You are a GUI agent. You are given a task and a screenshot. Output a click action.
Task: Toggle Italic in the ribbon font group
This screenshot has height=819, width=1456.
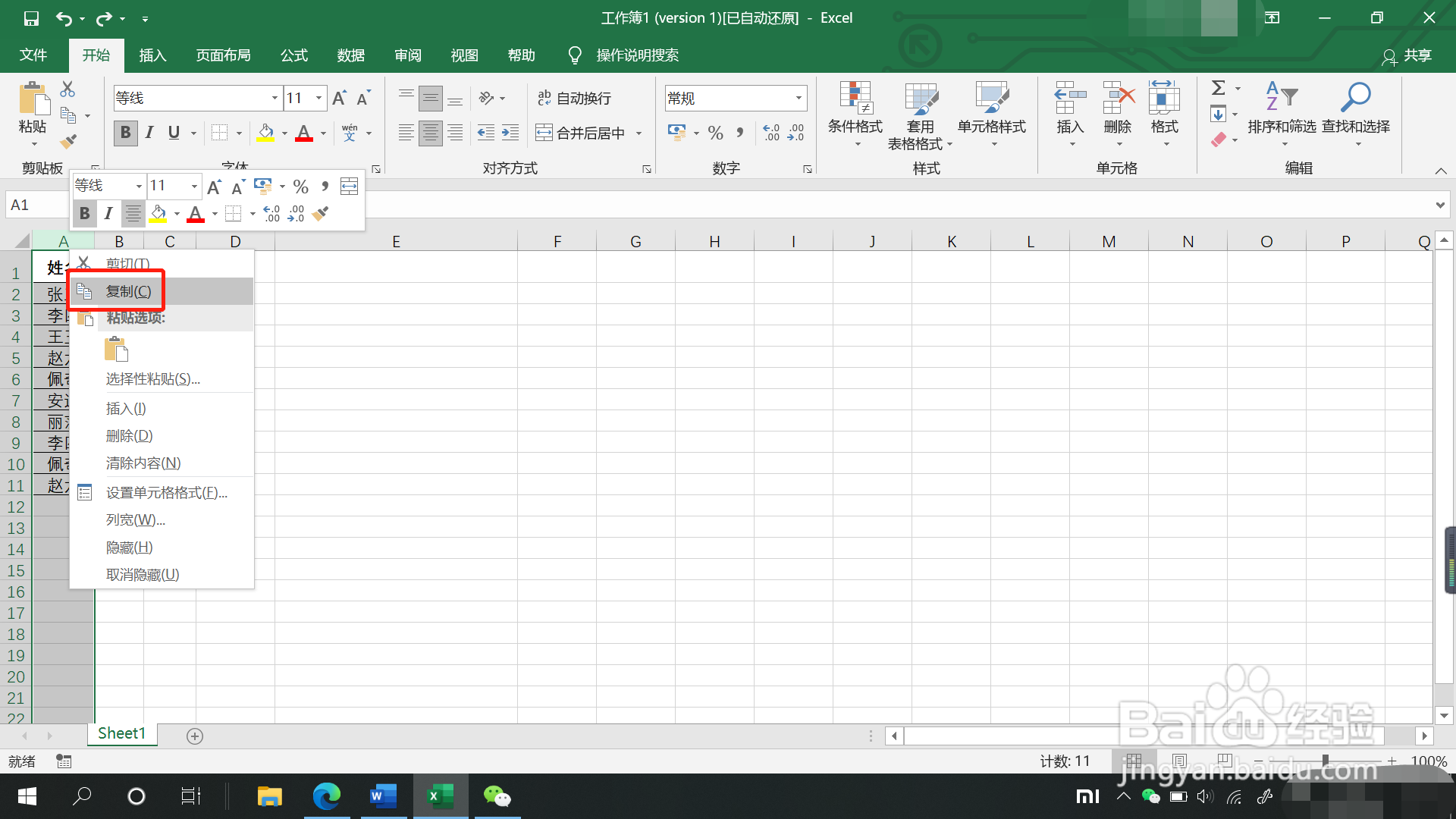149,133
